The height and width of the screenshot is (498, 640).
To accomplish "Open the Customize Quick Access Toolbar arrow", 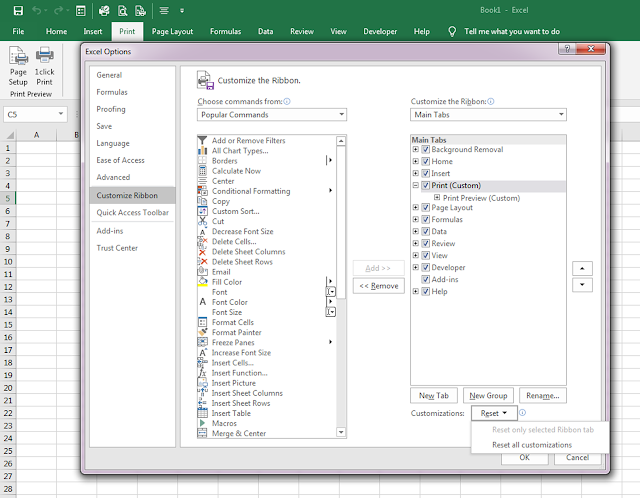I will 182,11.
